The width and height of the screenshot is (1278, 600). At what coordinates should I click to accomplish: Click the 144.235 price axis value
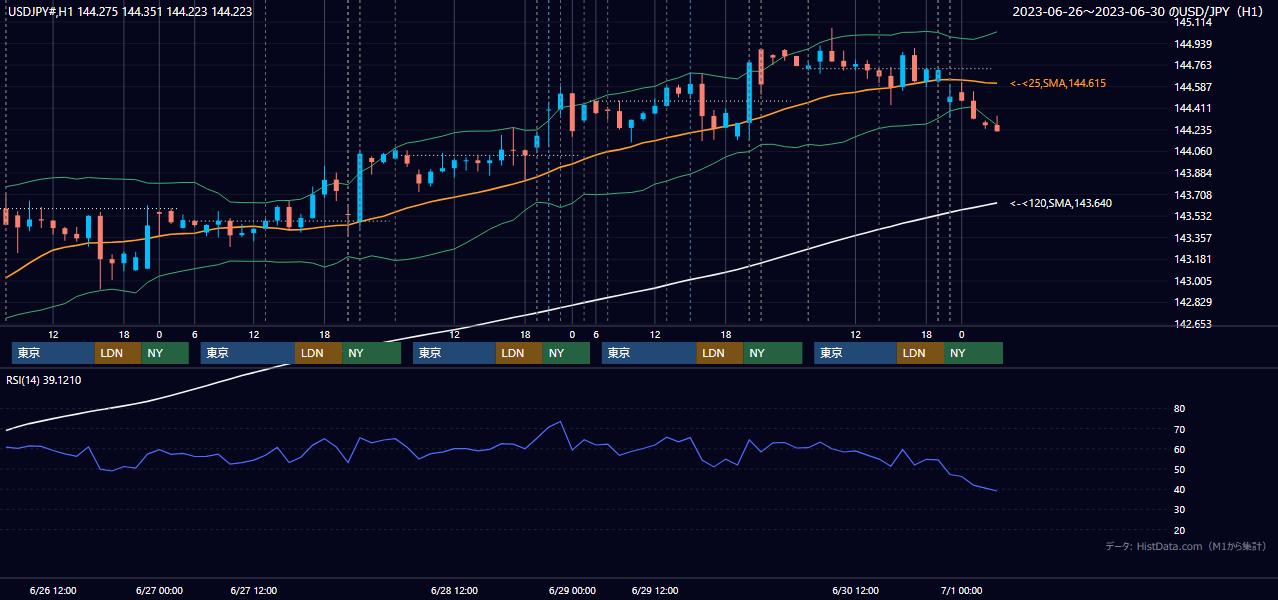[x=1193, y=130]
